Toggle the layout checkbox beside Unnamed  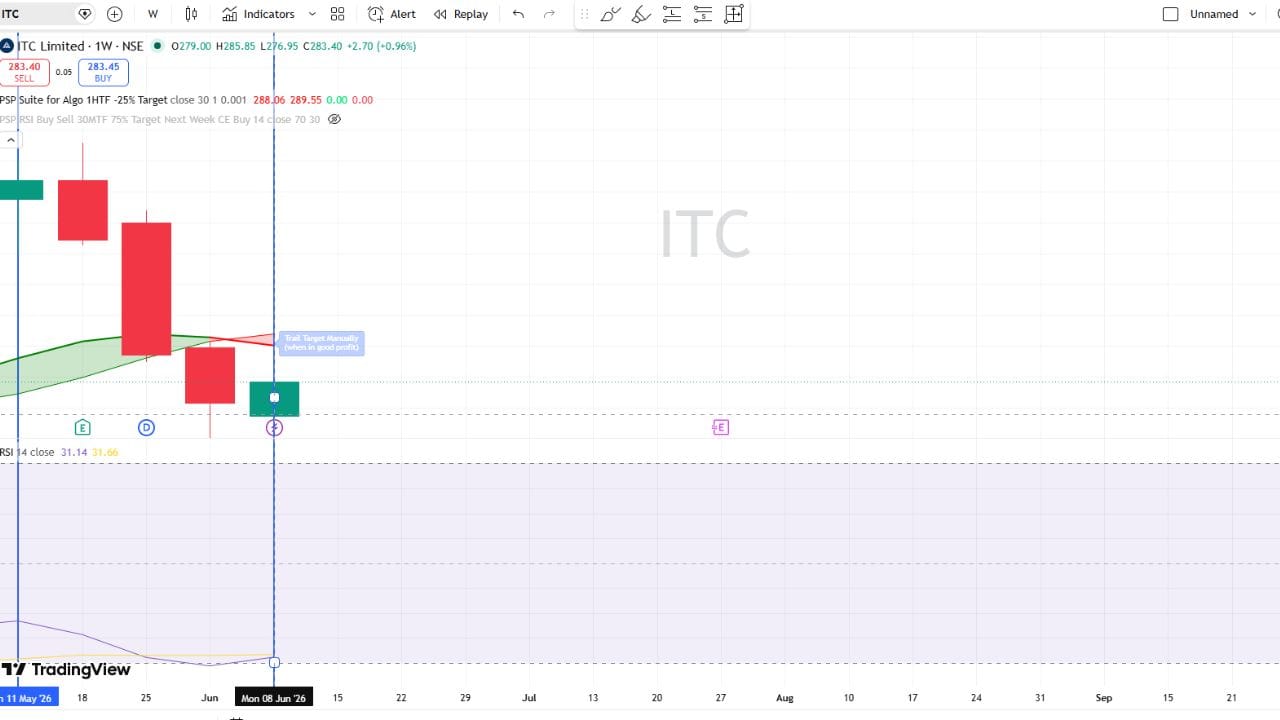point(1171,14)
